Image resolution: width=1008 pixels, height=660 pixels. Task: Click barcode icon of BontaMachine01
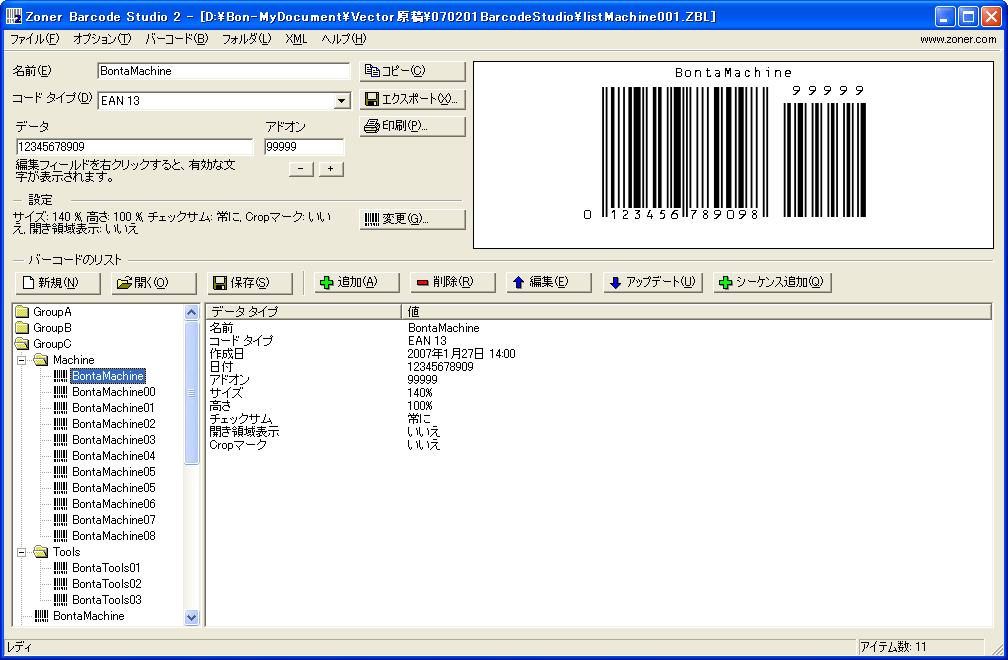60,408
